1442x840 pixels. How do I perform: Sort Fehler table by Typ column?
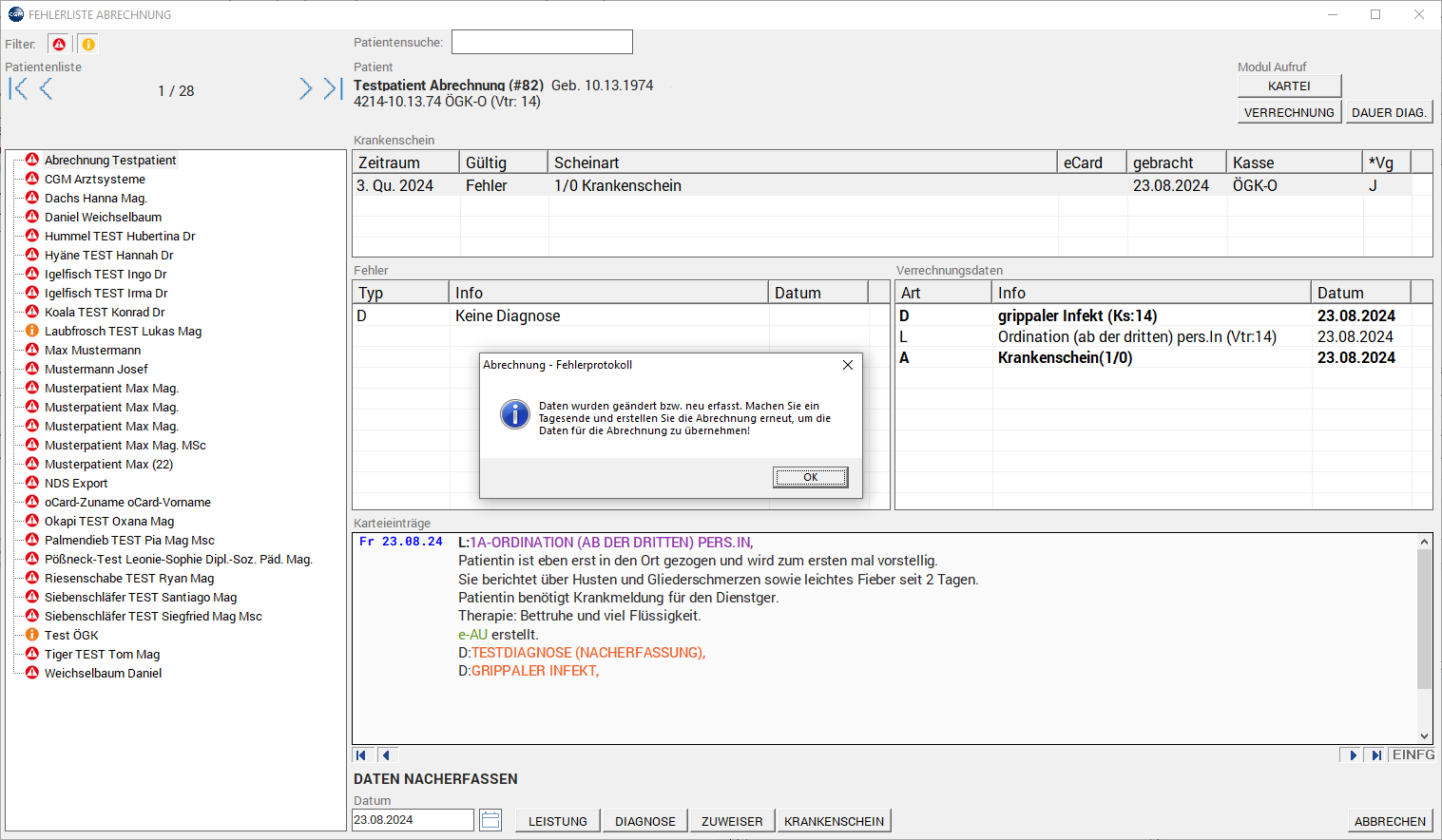399,293
